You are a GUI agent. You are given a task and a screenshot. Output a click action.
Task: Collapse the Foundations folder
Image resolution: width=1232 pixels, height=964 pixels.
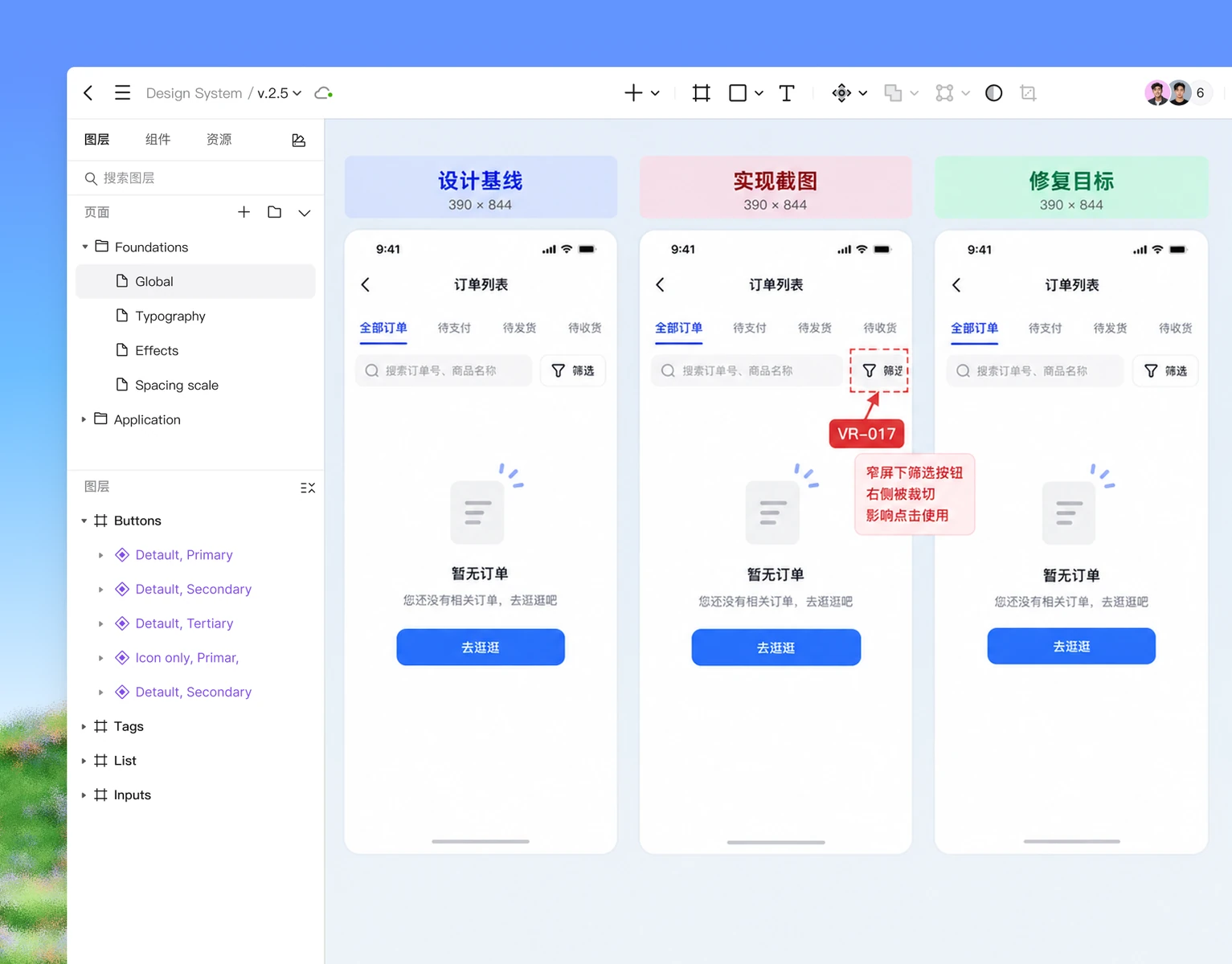[x=84, y=247]
